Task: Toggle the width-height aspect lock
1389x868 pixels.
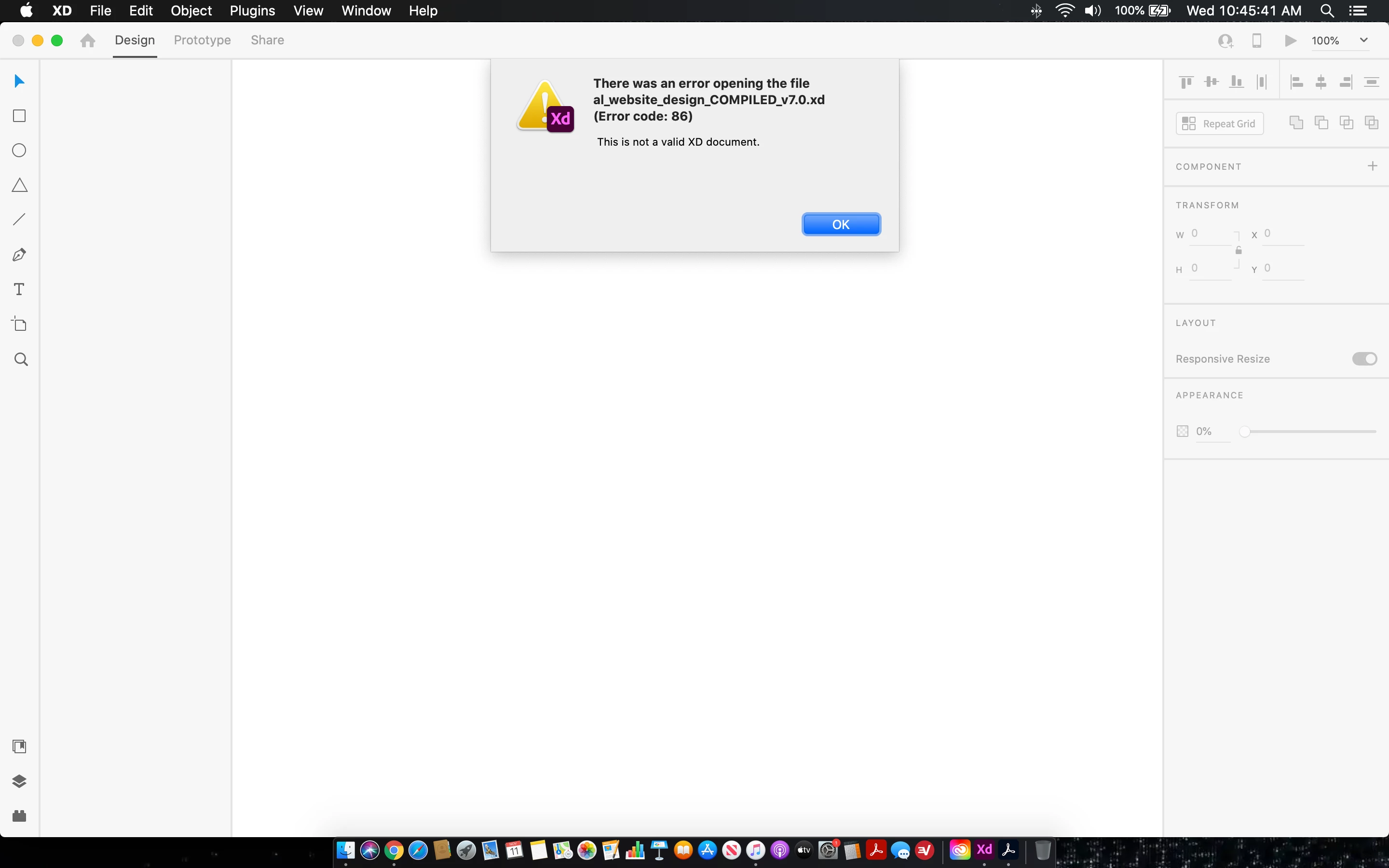Action: tap(1239, 250)
